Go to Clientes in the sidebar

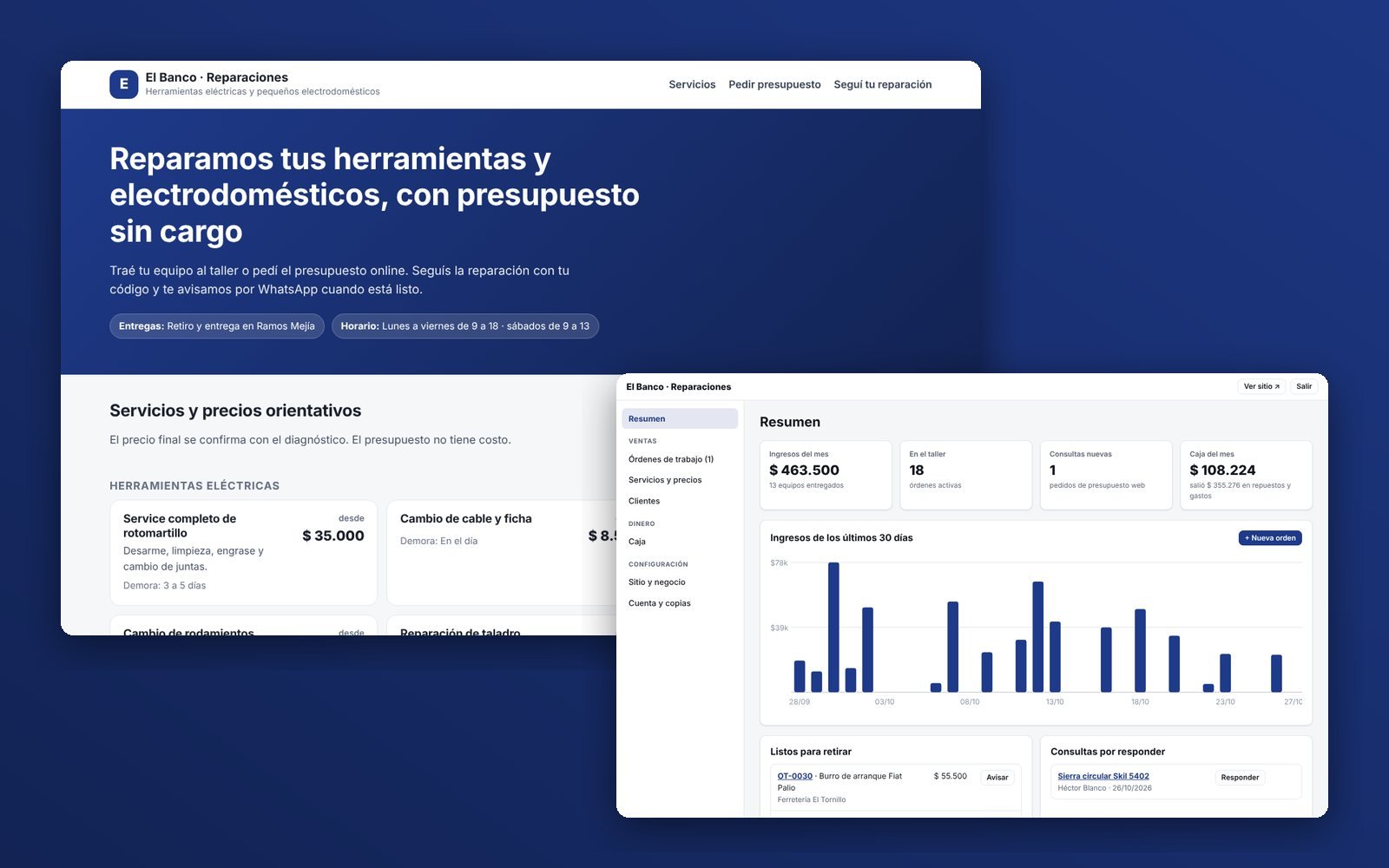pos(680,501)
